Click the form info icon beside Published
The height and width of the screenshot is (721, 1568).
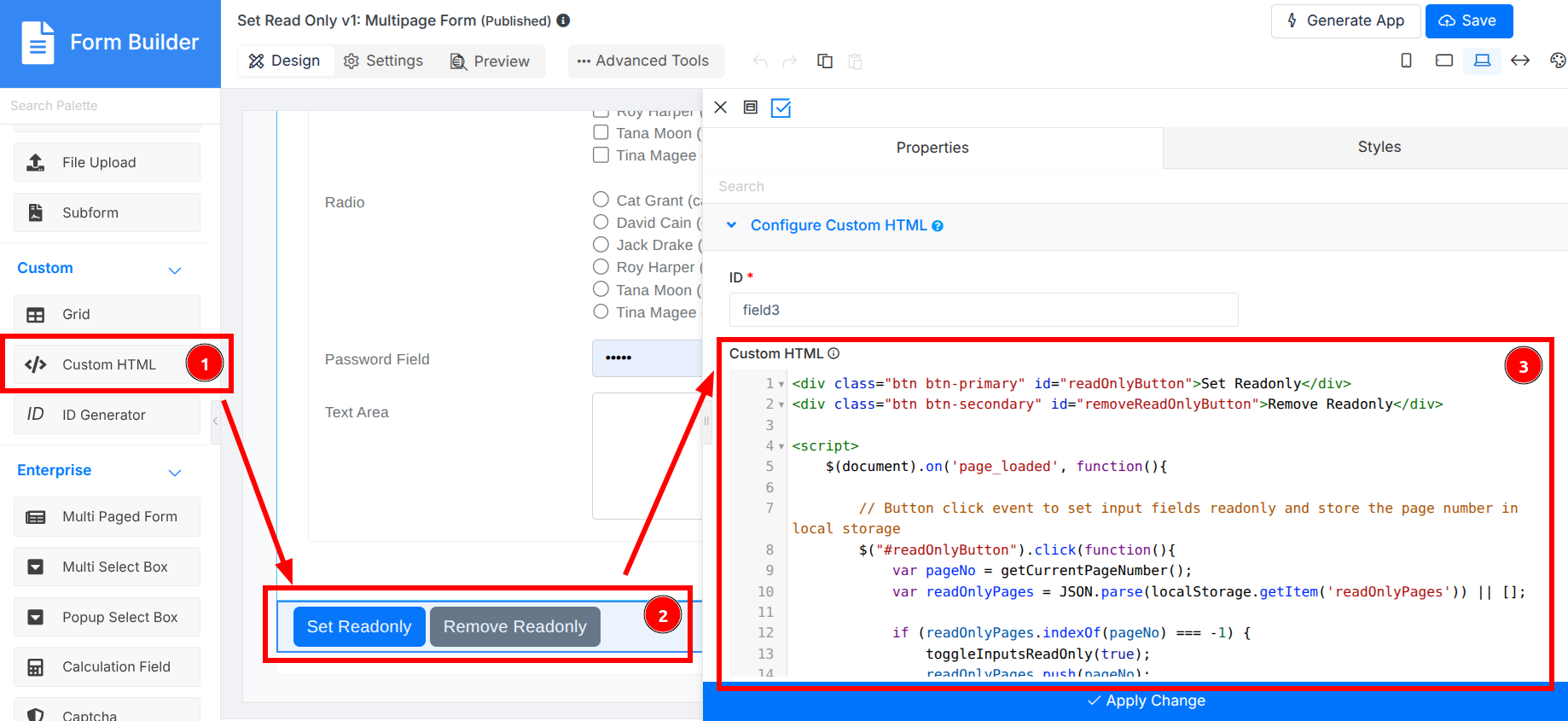click(563, 20)
